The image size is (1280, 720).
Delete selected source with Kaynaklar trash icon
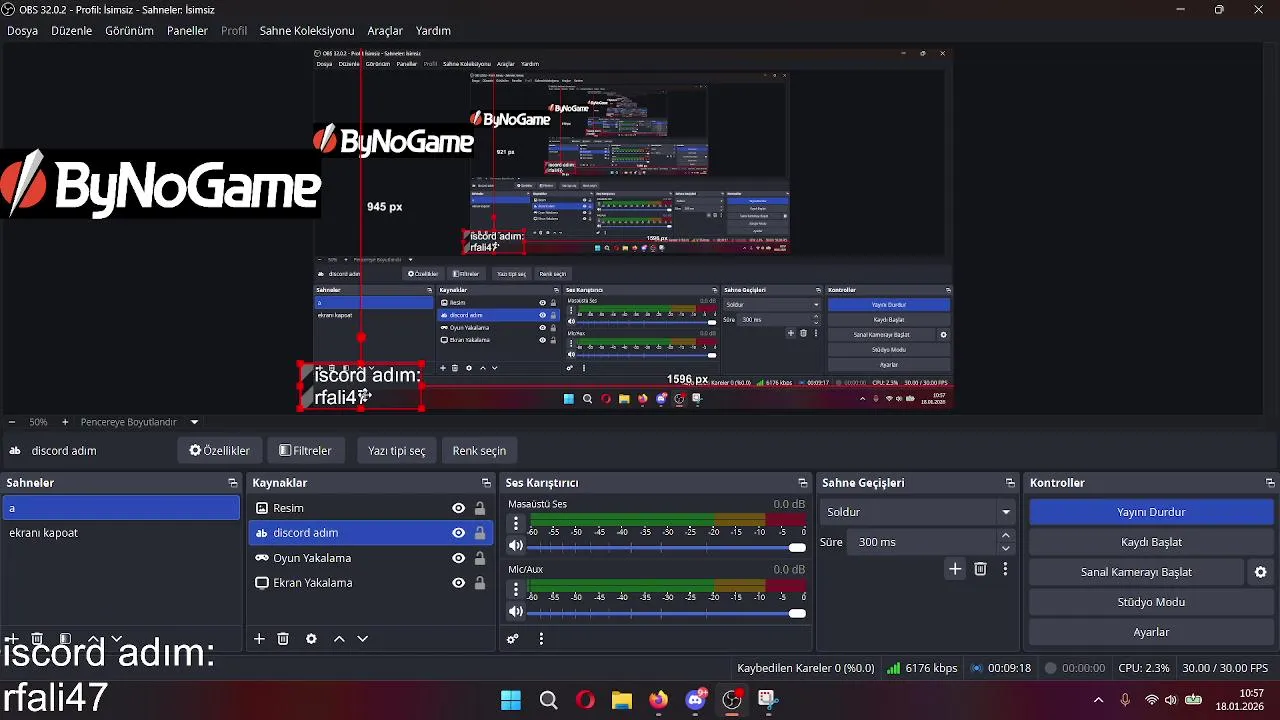(283, 639)
